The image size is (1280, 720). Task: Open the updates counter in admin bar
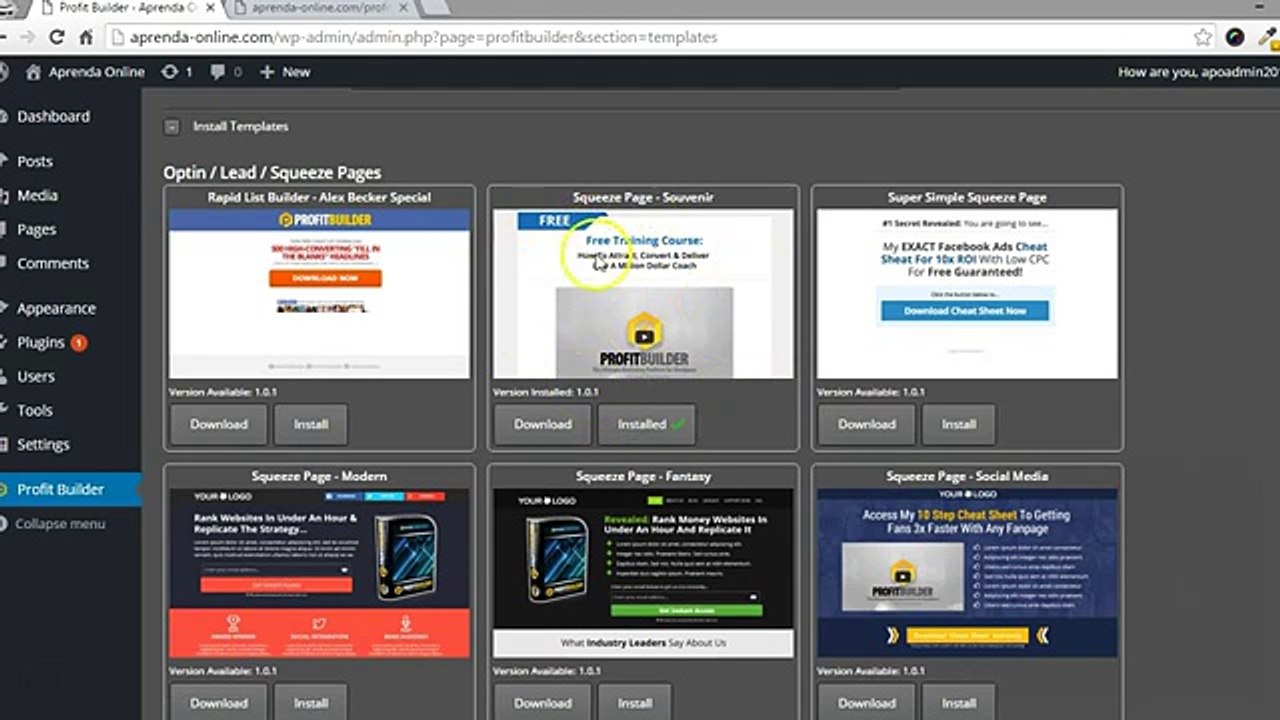176,72
